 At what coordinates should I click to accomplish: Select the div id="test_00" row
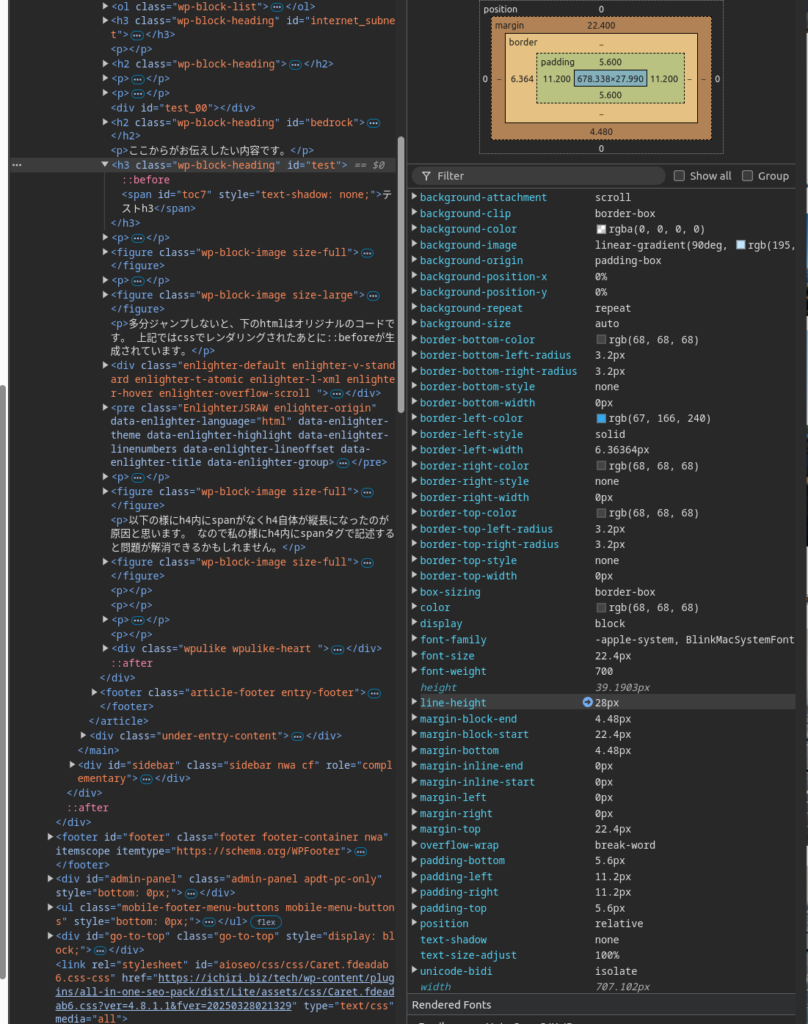(x=183, y=108)
